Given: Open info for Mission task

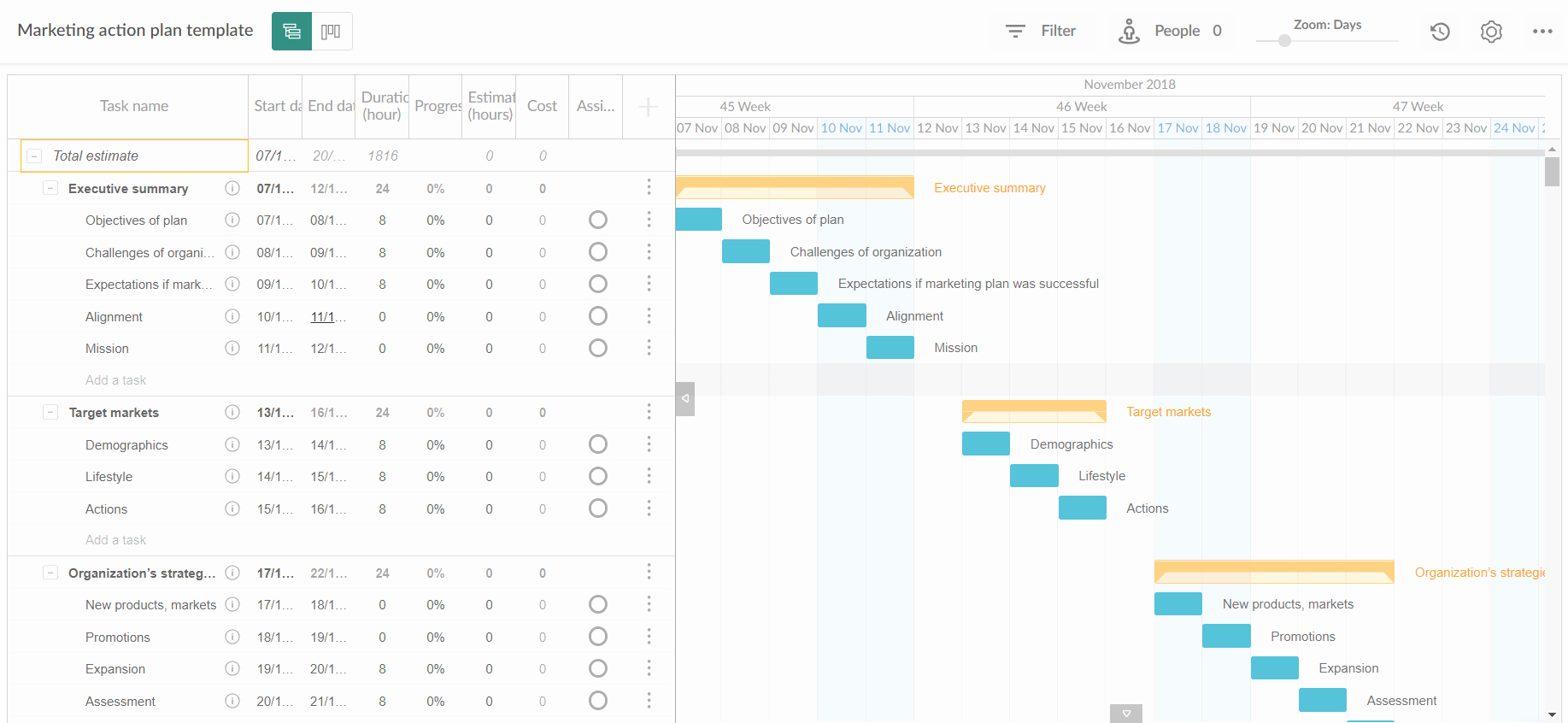Looking at the screenshot, I should [x=232, y=348].
